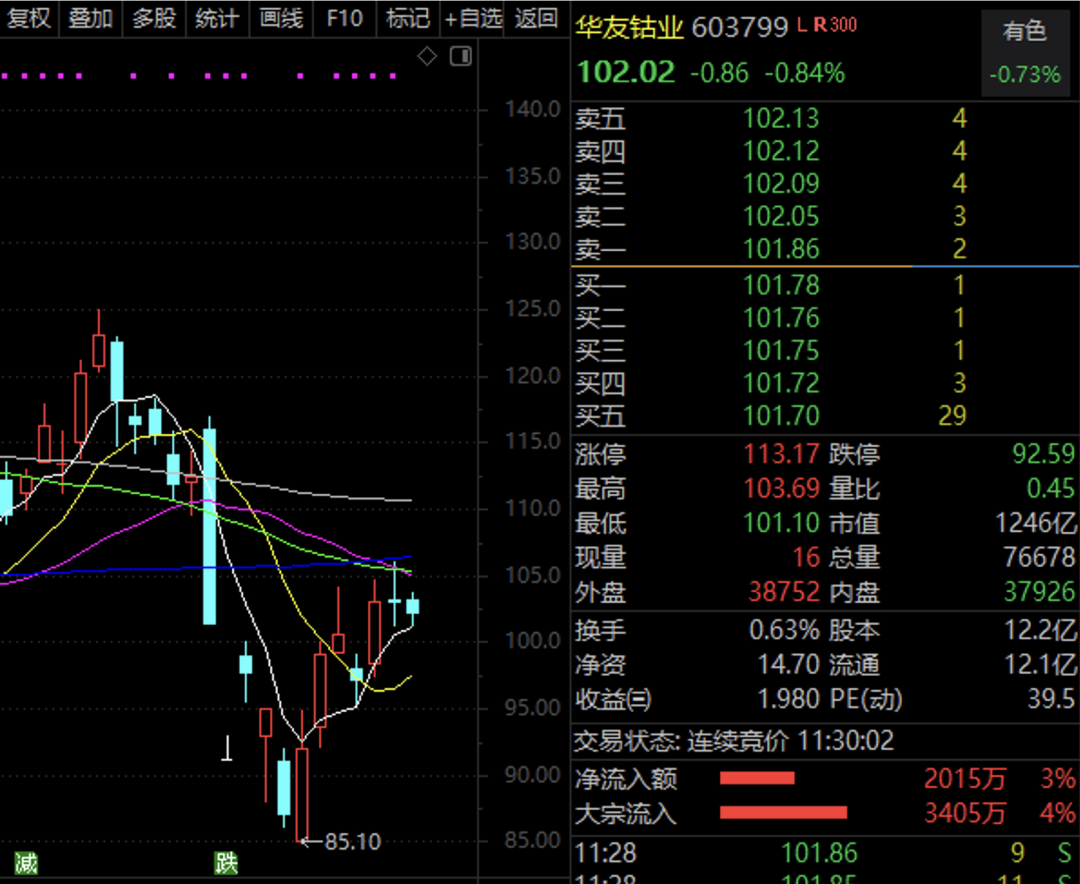Click the red L badge beside the stock code
Image resolution: width=1080 pixels, height=884 pixels.
coord(802,26)
